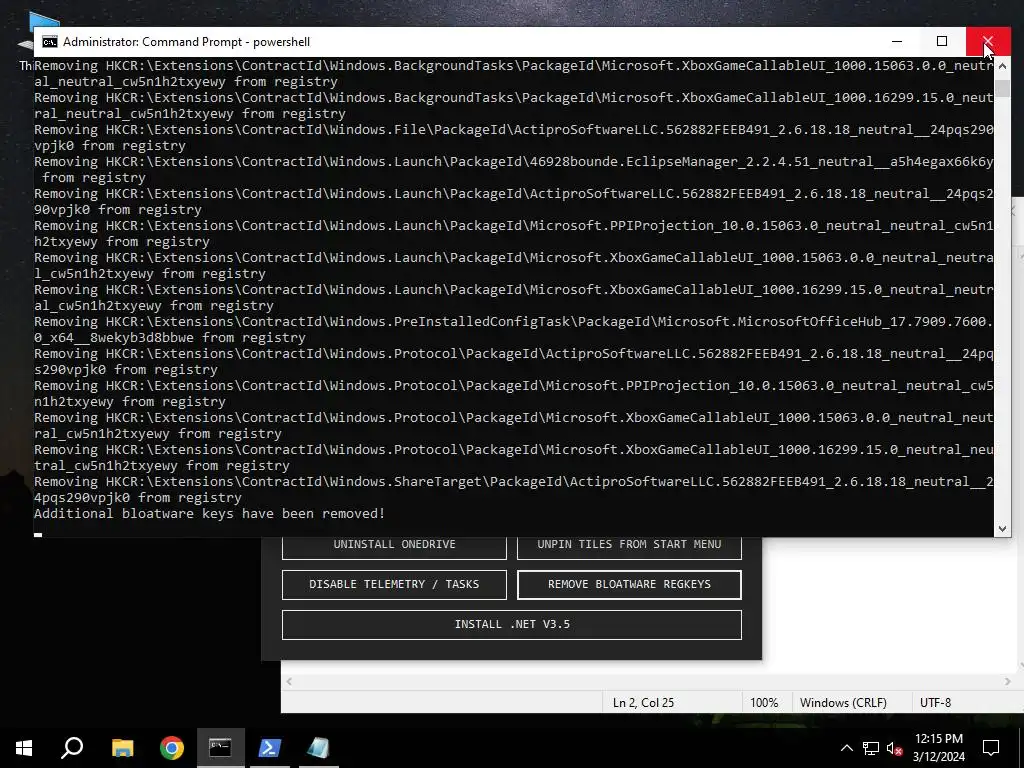This screenshot has width=1024, height=768.
Task: Switch to Notepad taskbar icon
Action: 319,748
